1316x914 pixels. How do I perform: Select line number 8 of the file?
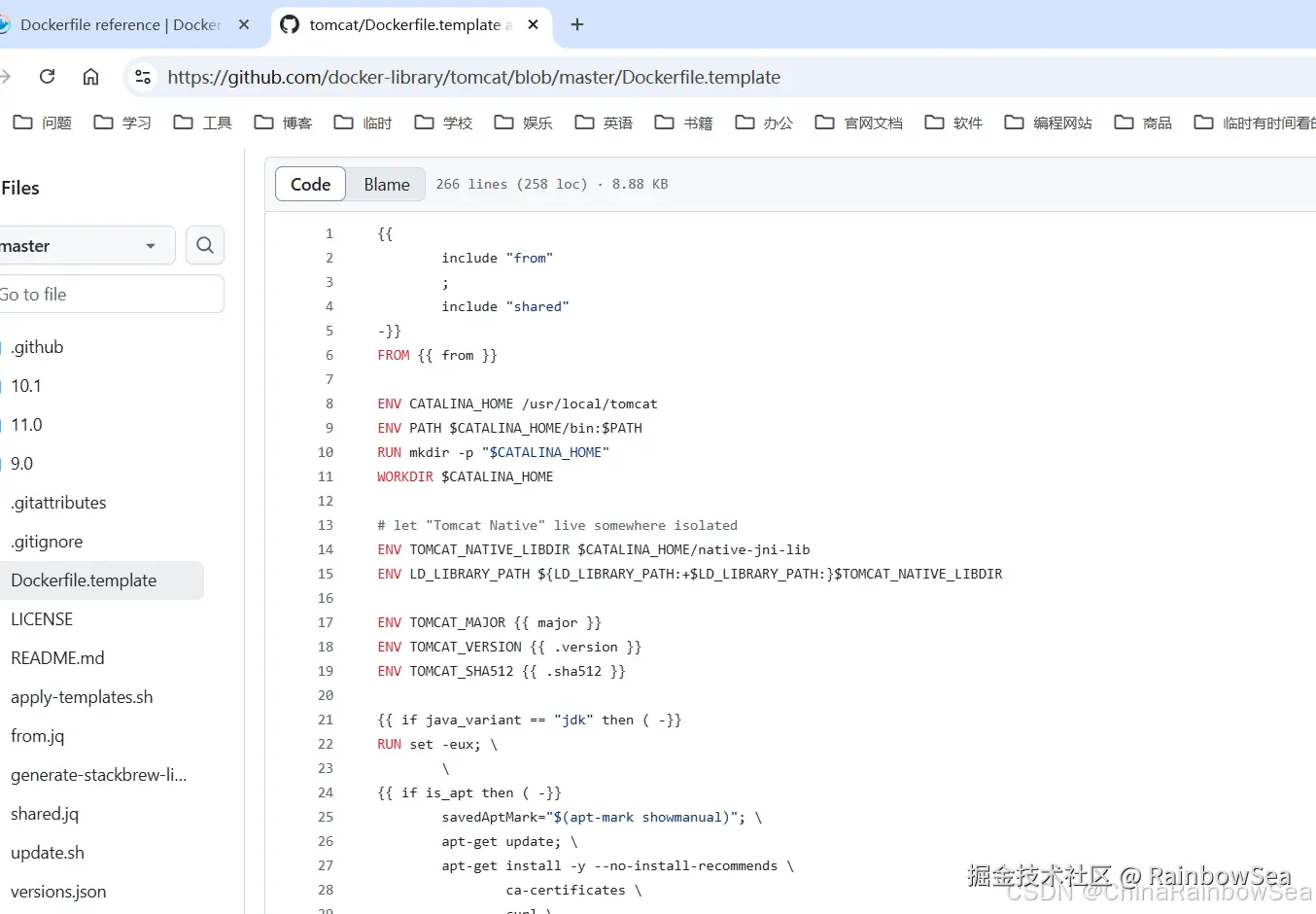[x=329, y=404]
